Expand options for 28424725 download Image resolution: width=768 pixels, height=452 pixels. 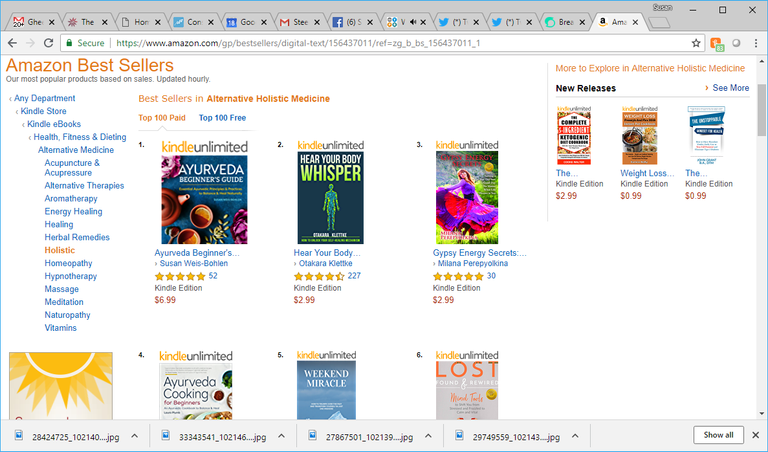[135, 436]
